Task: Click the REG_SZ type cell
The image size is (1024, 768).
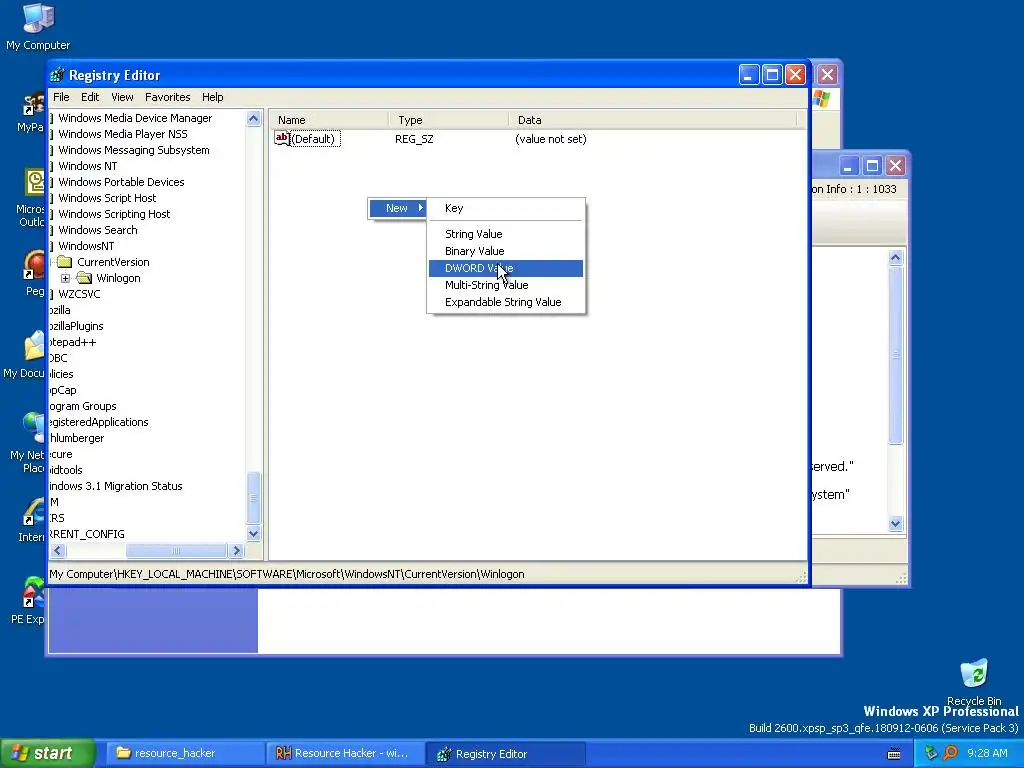Action: (x=414, y=139)
